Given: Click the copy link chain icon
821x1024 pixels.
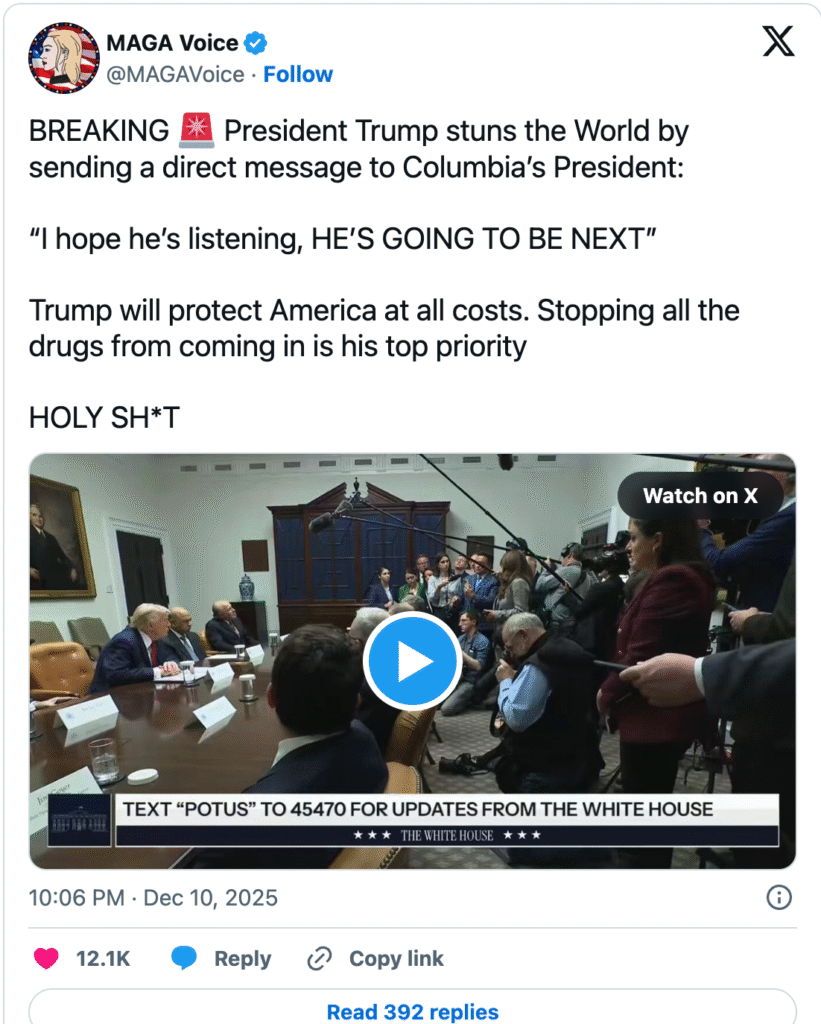Looking at the screenshot, I should [x=319, y=959].
